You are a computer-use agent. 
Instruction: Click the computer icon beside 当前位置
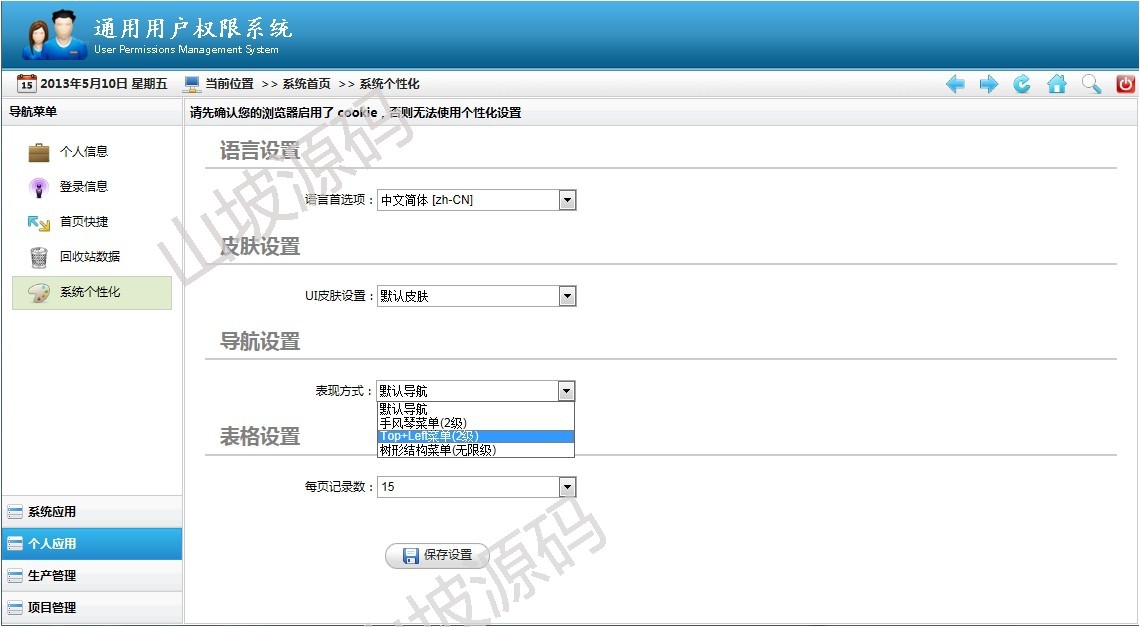(x=192, y=84)
